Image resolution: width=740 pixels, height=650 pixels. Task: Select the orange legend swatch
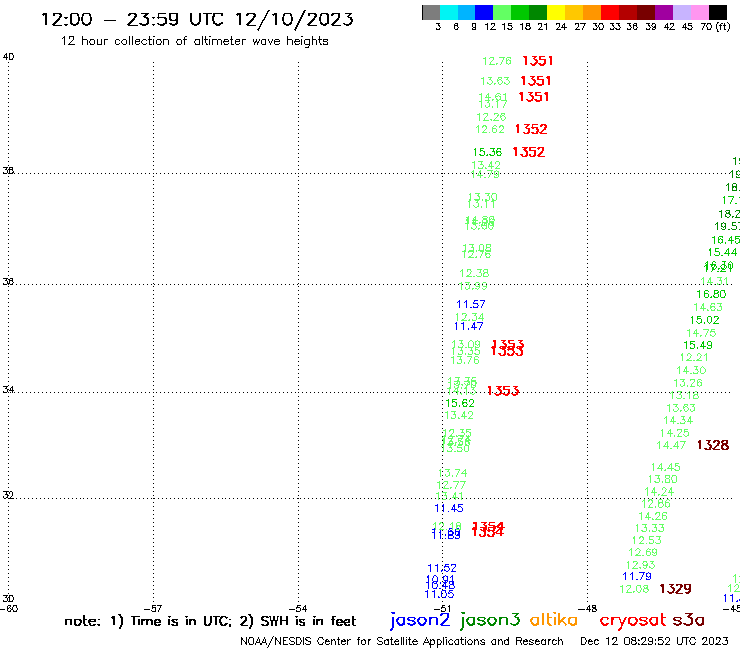tap(592, 12)
